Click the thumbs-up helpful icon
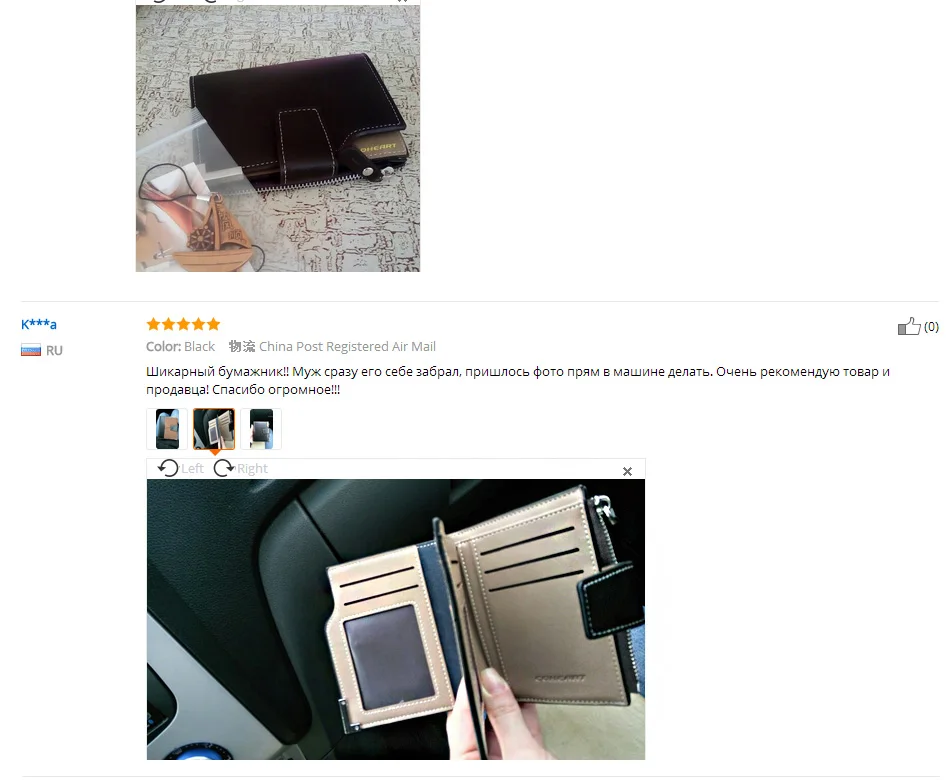The width and height of the screenshot is (946, 780). [909, 326]
